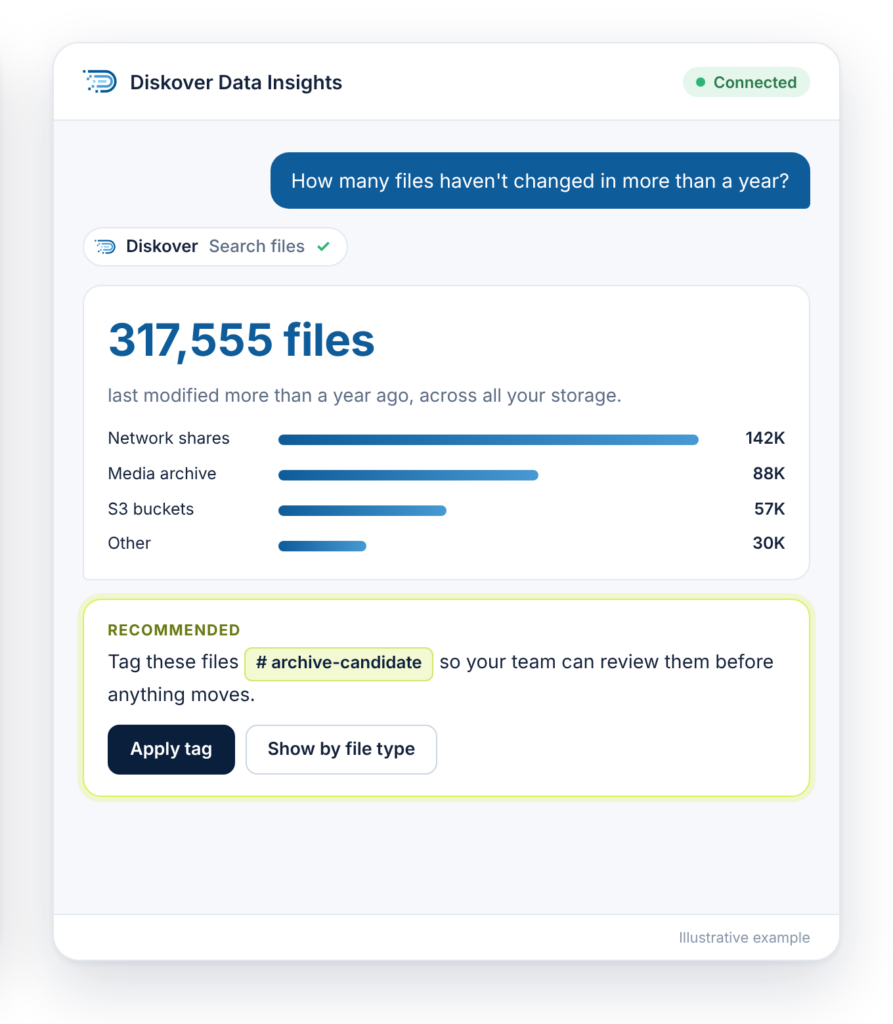The width and height of the screenshot is (893, 1024).
Task: Click the Media archive label
Action: pyautogui.click(x=162, y=473)
